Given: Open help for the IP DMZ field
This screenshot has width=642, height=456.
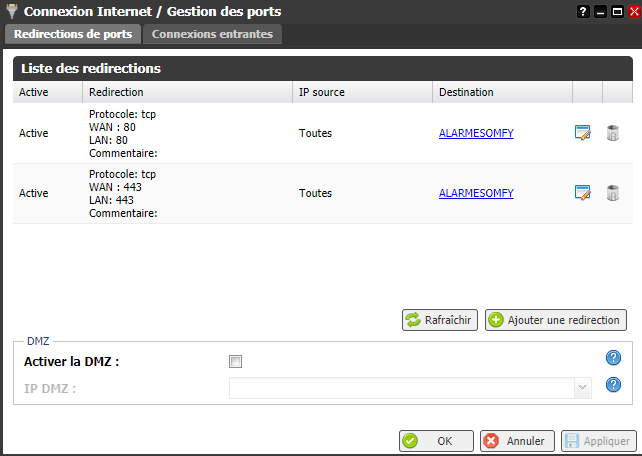Looking at the screenshot, I should click(x=613, y=385).
